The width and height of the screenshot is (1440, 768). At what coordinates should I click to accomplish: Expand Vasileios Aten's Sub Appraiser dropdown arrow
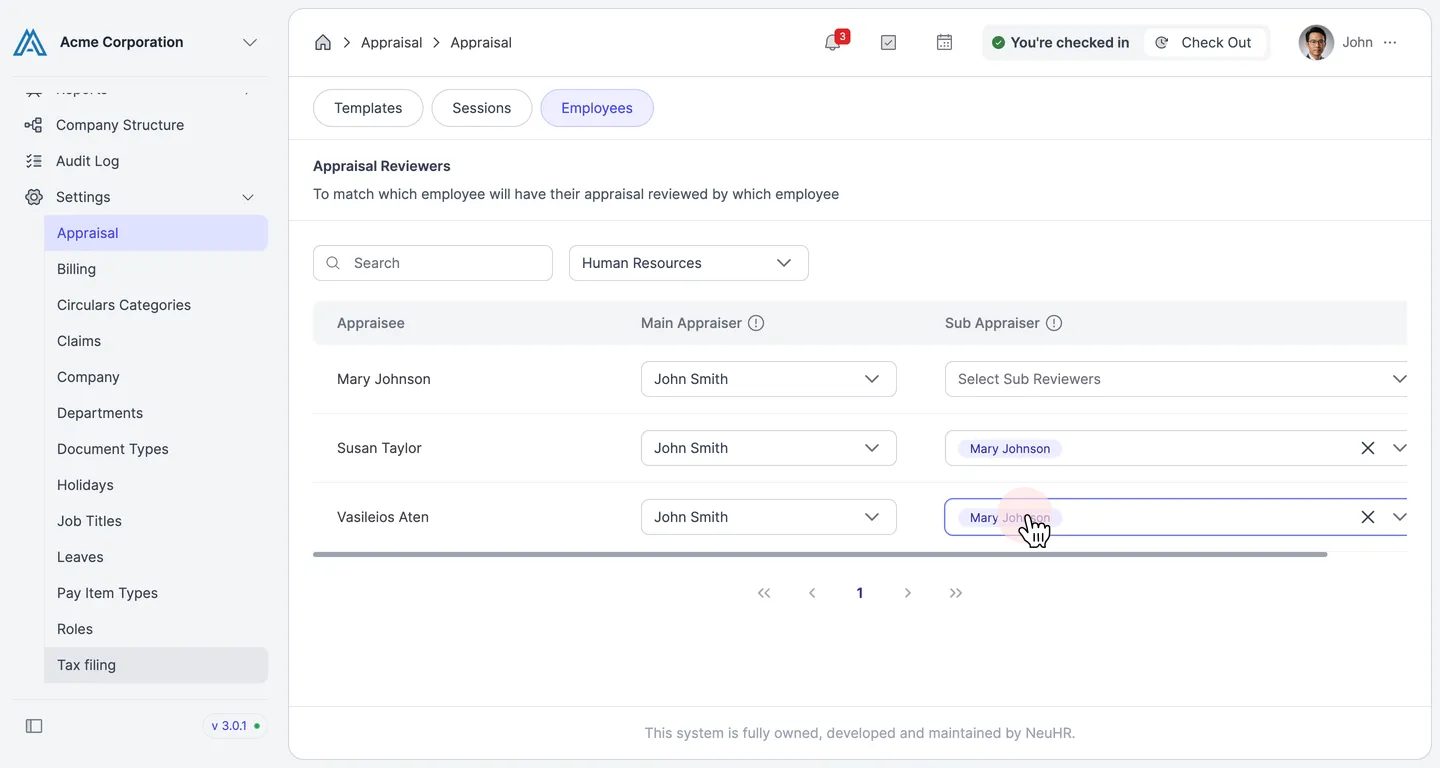(x=1399, y=517)
